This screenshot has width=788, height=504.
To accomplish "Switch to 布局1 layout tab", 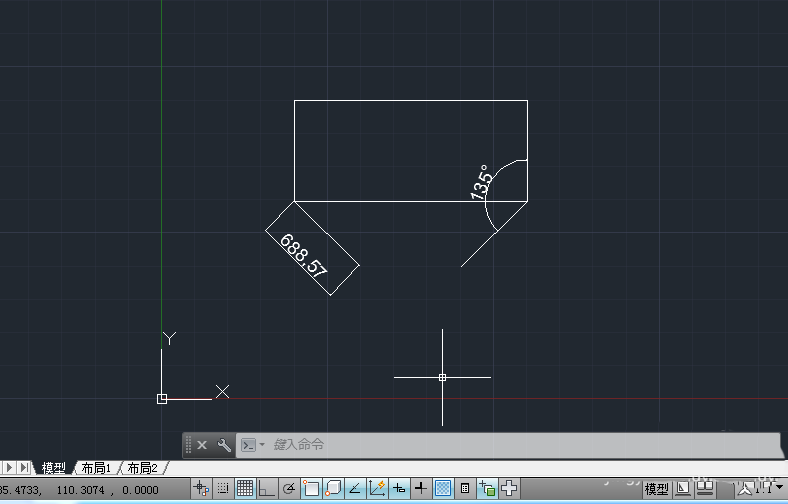I will [x=96, y=468].
